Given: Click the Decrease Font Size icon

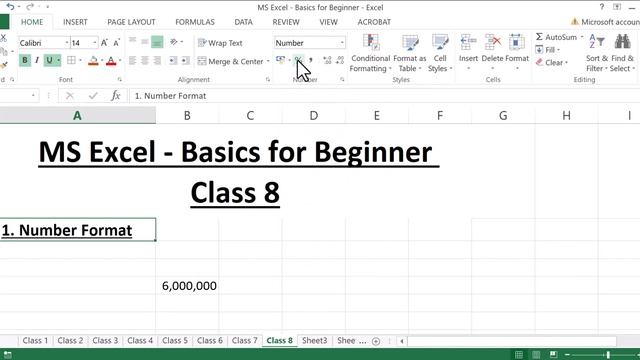Looking at the screenshot, I should pyautogui.click(x=117, y=42).
